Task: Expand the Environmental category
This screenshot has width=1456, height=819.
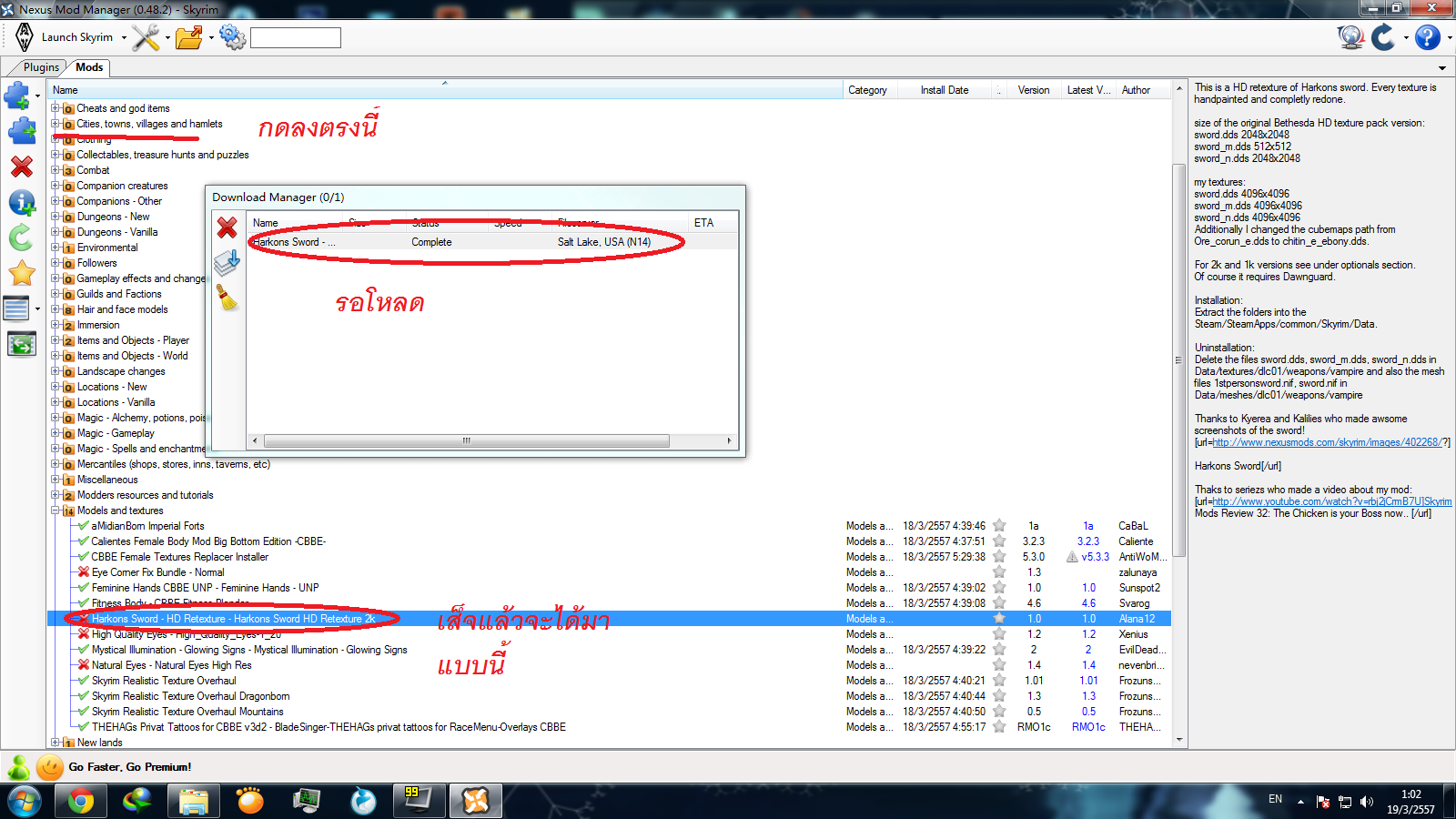Action: pos(56,248)
